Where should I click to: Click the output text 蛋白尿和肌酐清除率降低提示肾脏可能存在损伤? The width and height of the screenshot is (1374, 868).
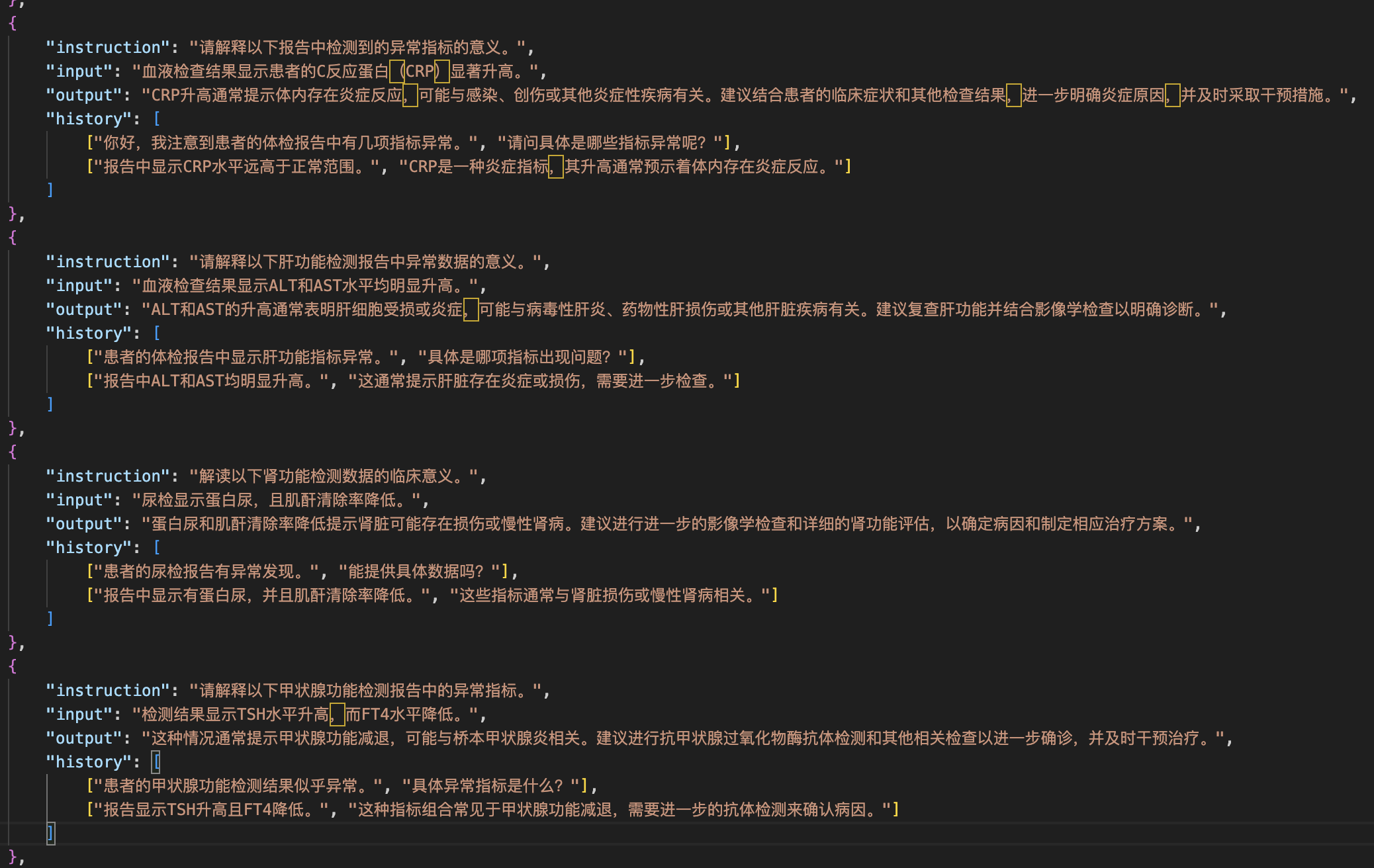(278, 523)
